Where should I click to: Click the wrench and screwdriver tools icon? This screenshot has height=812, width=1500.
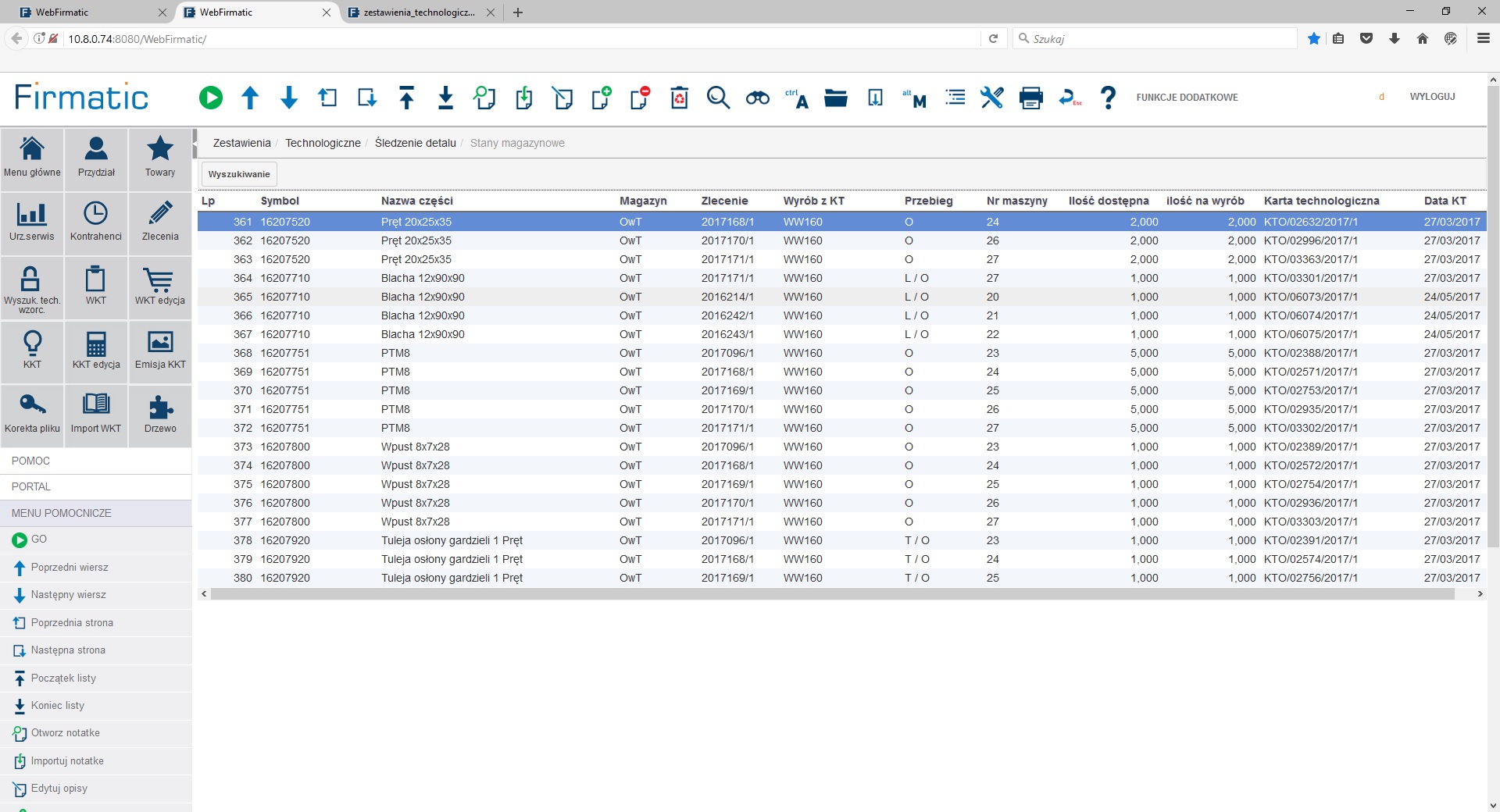click(x=991, y=98)
